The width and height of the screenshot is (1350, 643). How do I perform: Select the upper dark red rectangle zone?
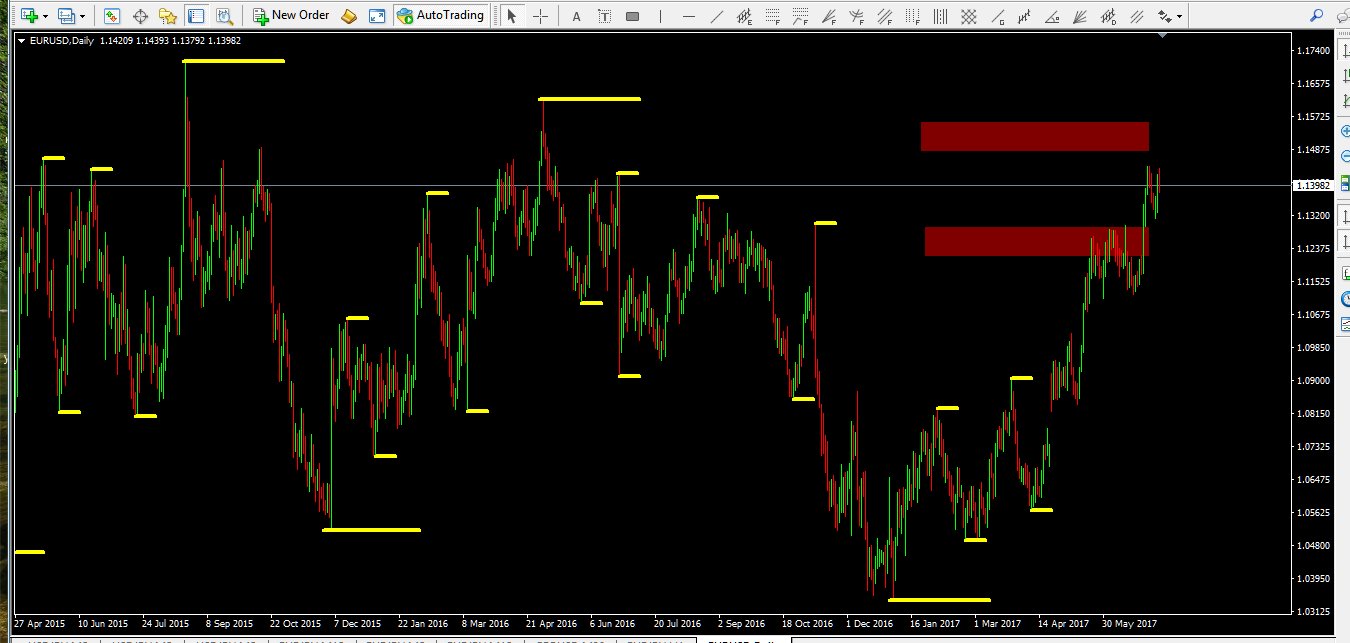click(1035, 136)
